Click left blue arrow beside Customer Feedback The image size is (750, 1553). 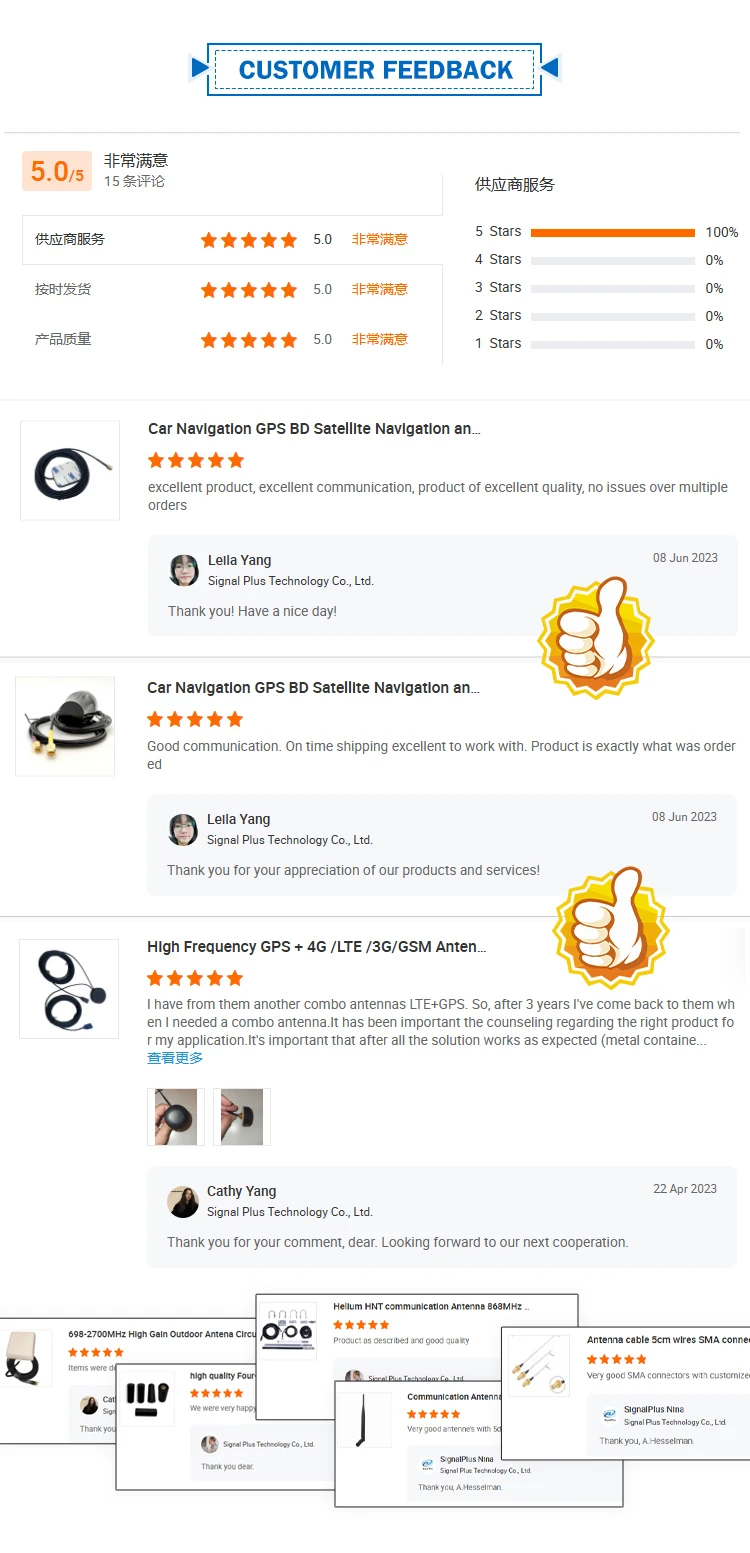[x=200, y=68]
